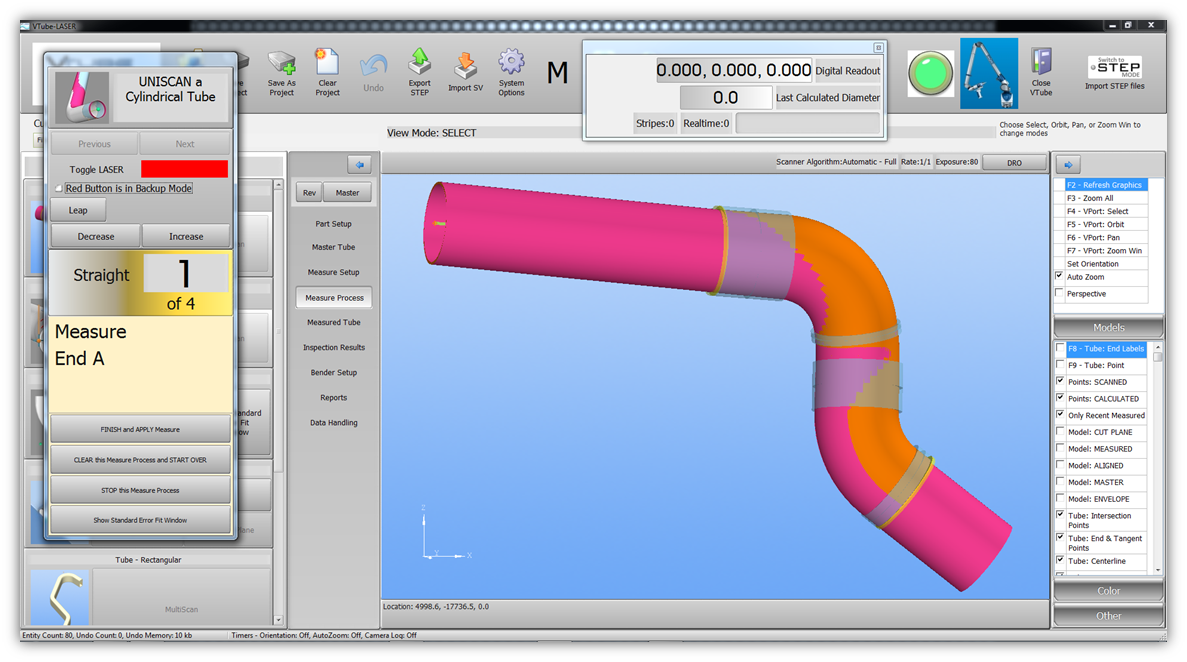The image size is (1187, 662).
Task: Expand the Other panel section
Action: point(1108,616)
